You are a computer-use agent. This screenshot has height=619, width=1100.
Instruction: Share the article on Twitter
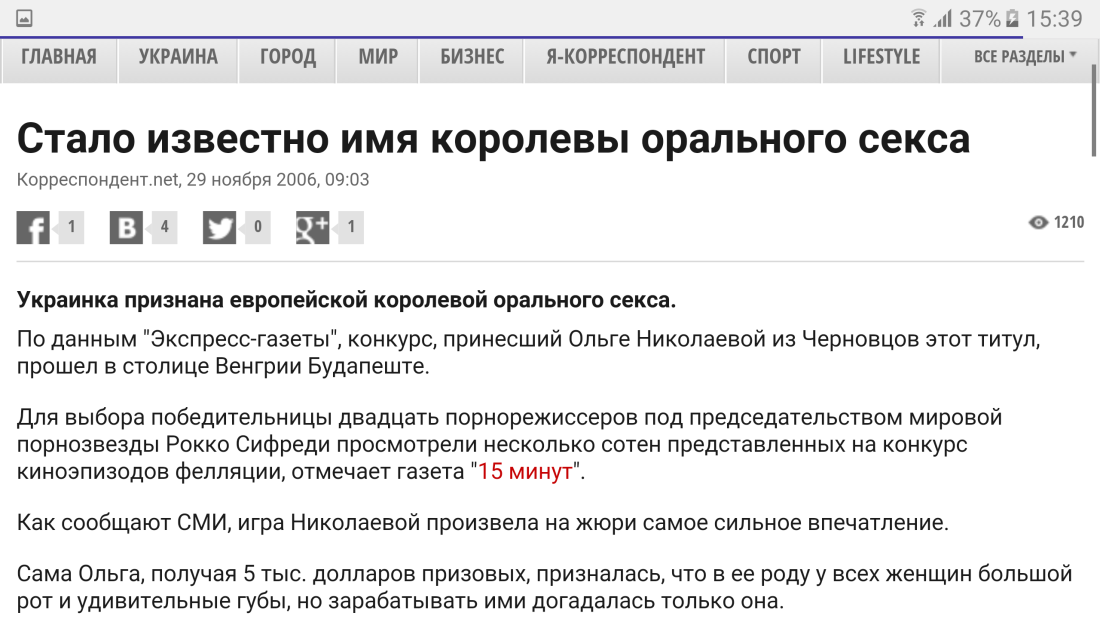click(222, 227)
